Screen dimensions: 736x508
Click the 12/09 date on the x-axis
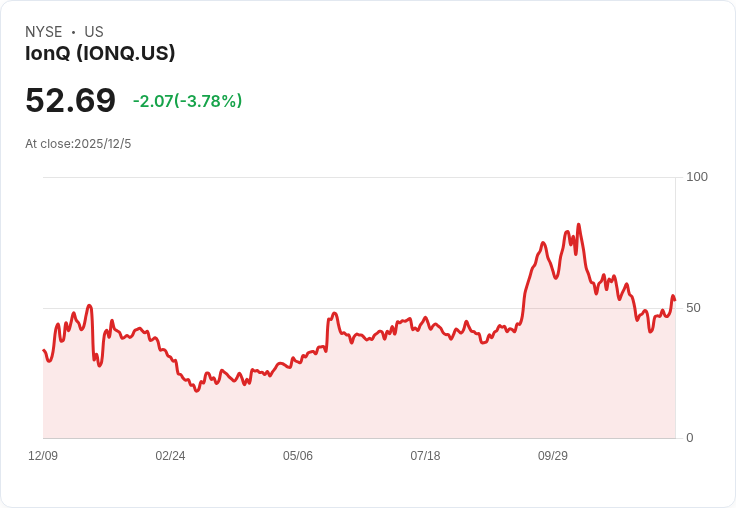point(43,456)
